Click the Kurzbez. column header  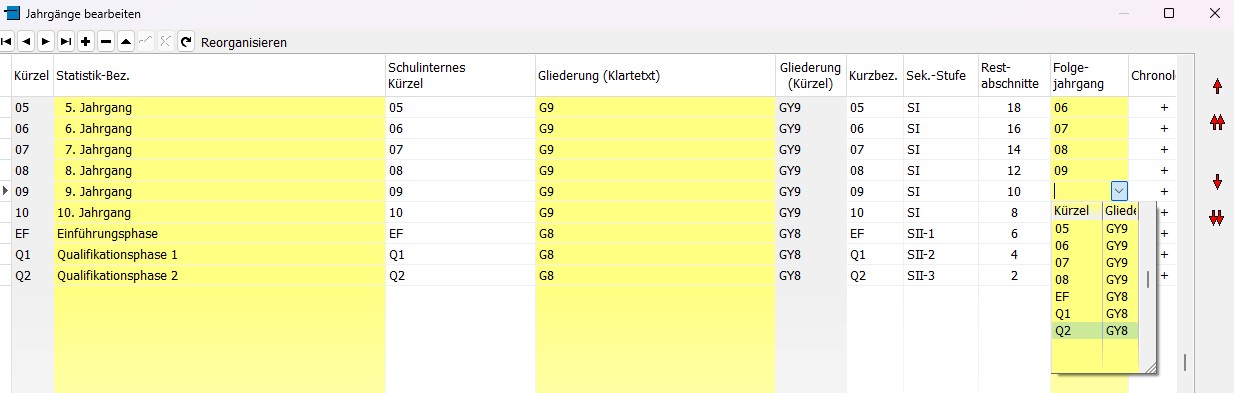(874, 76)
